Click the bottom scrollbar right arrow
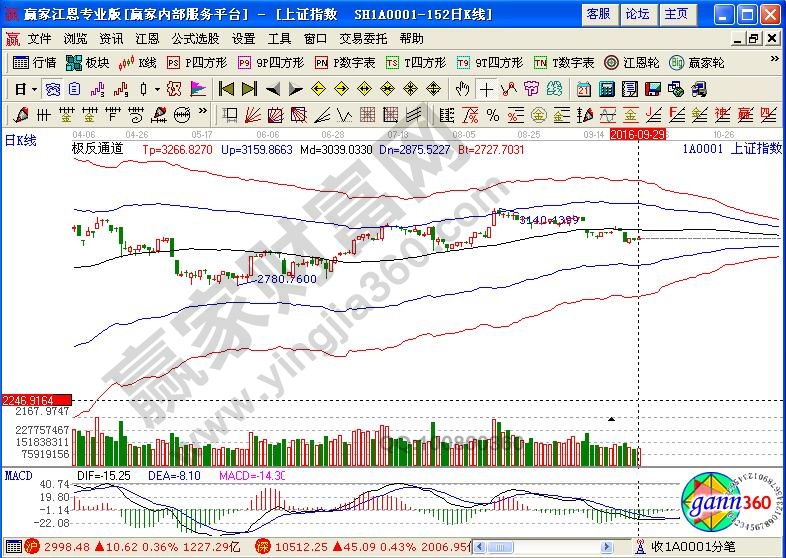 (607, 546)
